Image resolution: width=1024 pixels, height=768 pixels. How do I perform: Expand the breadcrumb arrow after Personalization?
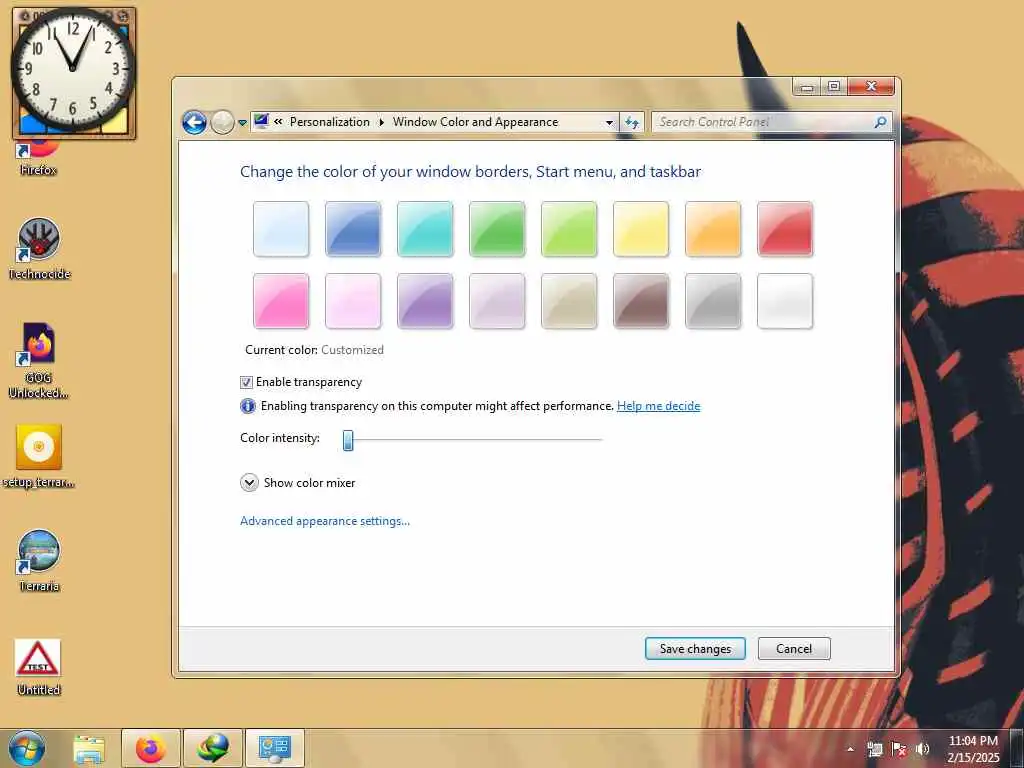click(381, 122)
